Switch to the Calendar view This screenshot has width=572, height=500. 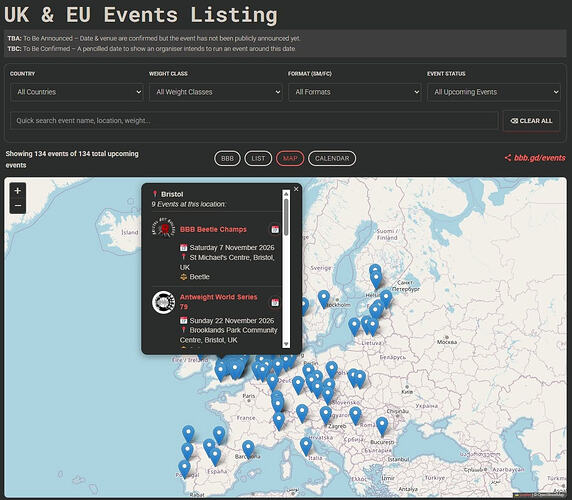pyautogui.click(x=332, y=158)
